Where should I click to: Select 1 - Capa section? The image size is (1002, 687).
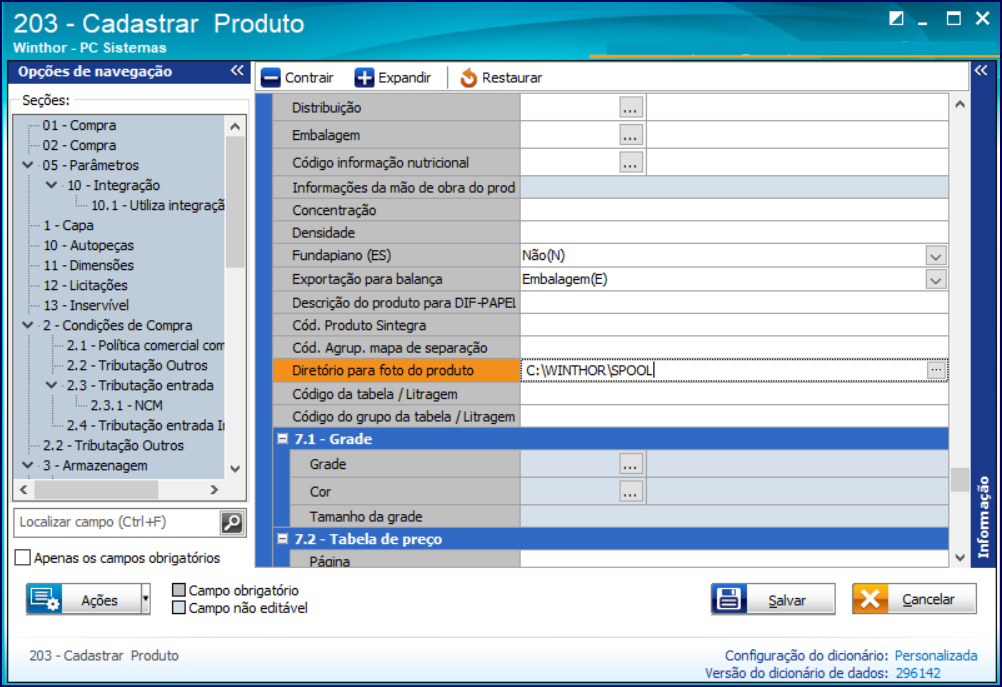click(68, 225)
